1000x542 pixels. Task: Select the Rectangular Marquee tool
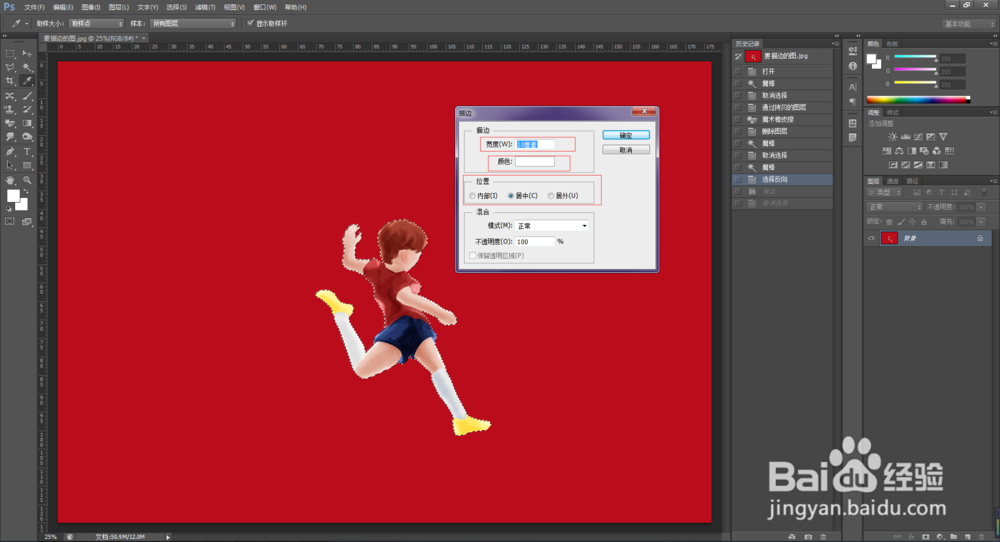point(10,54)
